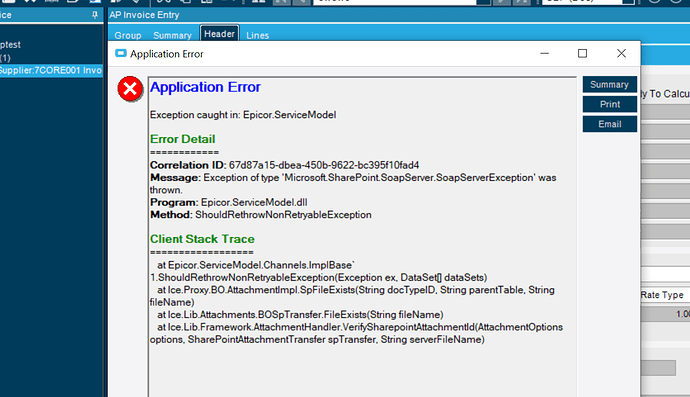Viewport: 690px width, 397px height.
Task: Open the Summary tab beside Group
Action: (x=172, y=35)
